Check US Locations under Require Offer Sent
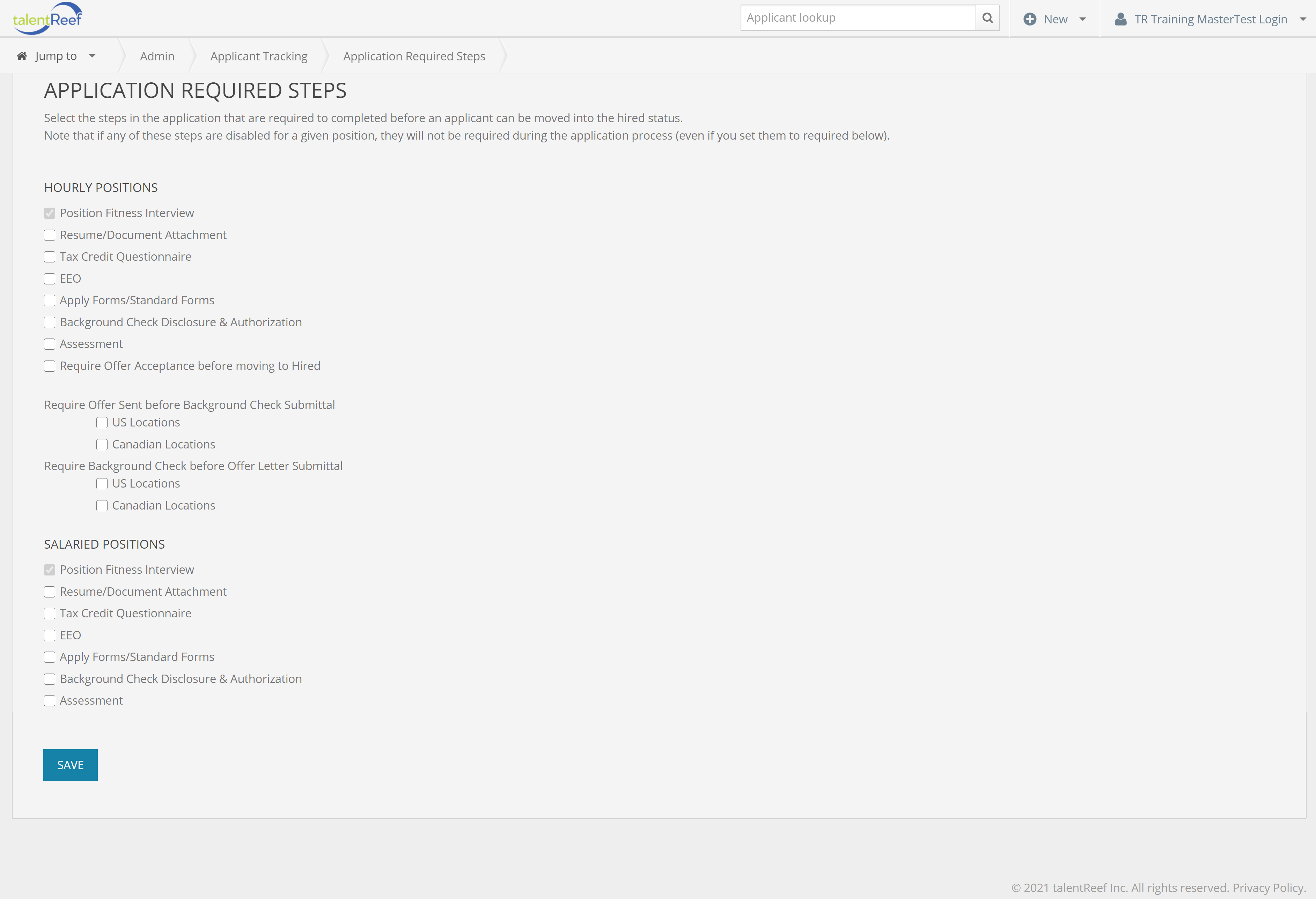This screenshot has height=899, width=1316. pyautogui.click(x=102, y=423)
